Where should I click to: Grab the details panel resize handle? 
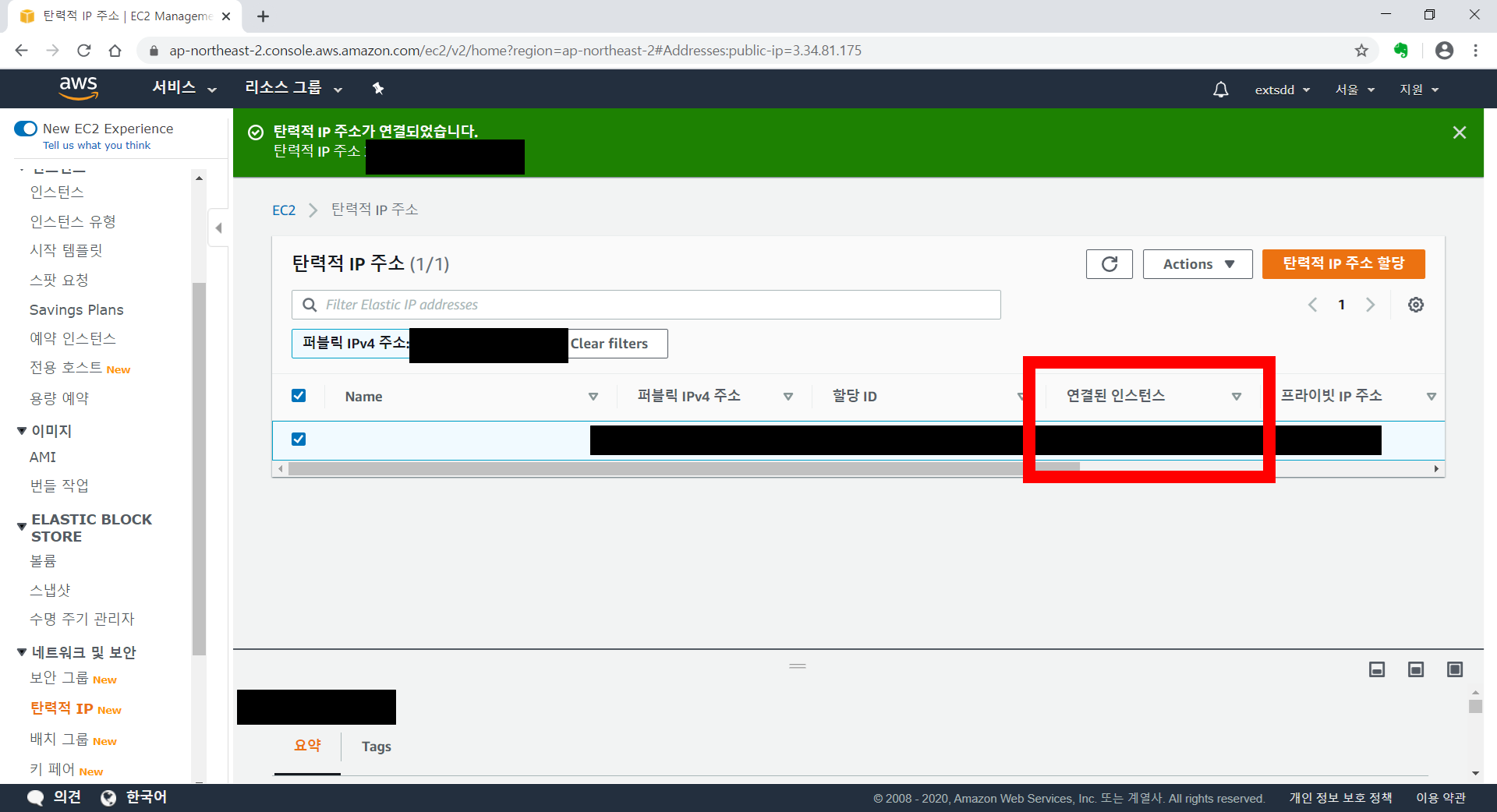coord(797,666)
